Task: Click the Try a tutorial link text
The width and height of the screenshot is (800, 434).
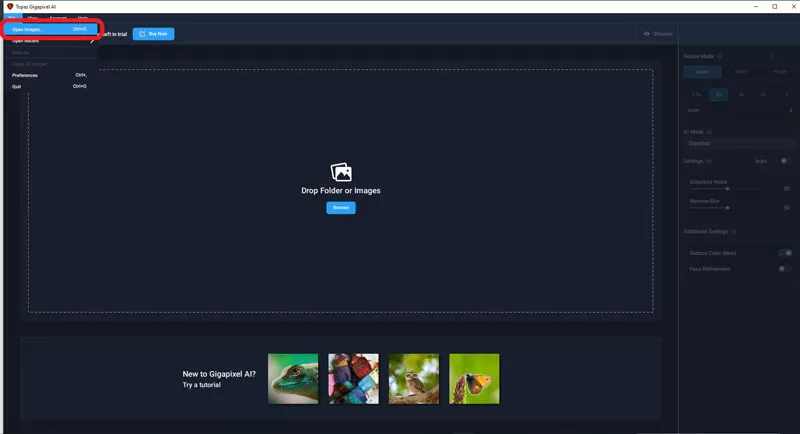Action: 202,385
